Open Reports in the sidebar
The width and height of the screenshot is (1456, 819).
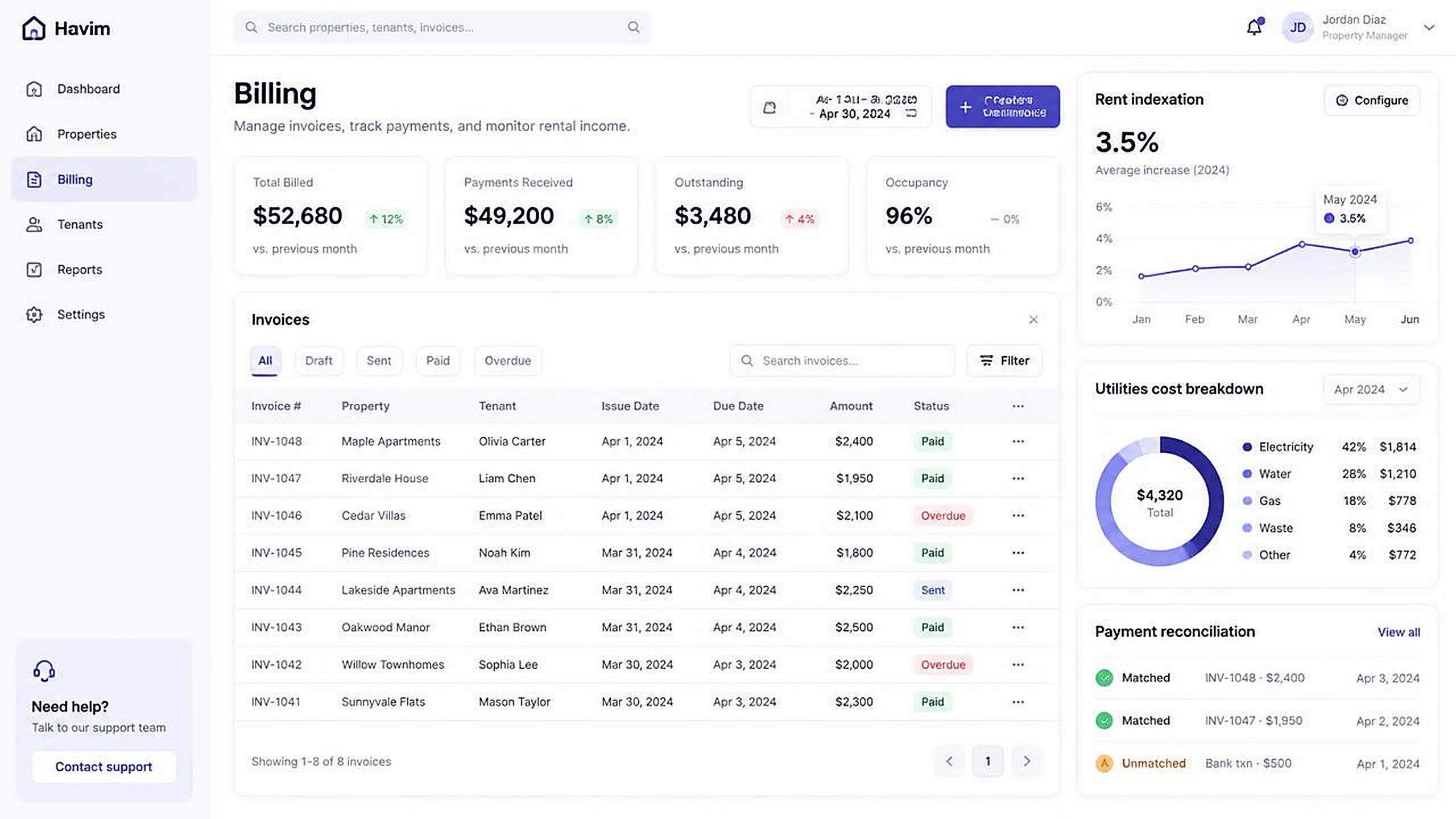[104, 270]
